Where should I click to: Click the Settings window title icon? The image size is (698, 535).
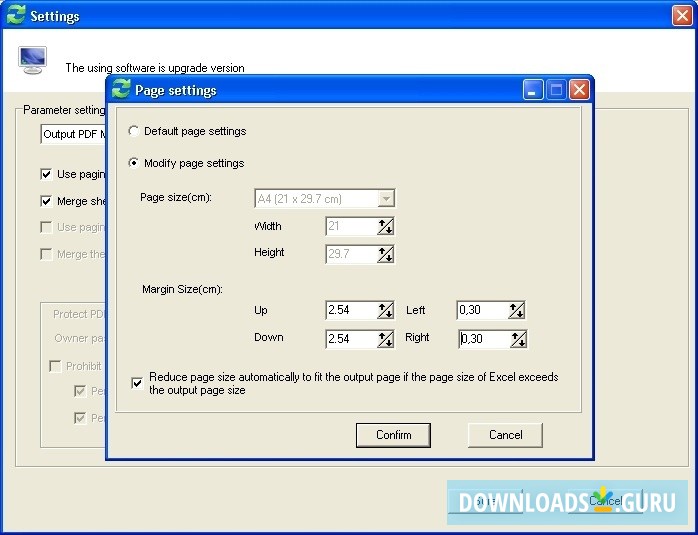point(16,15)
